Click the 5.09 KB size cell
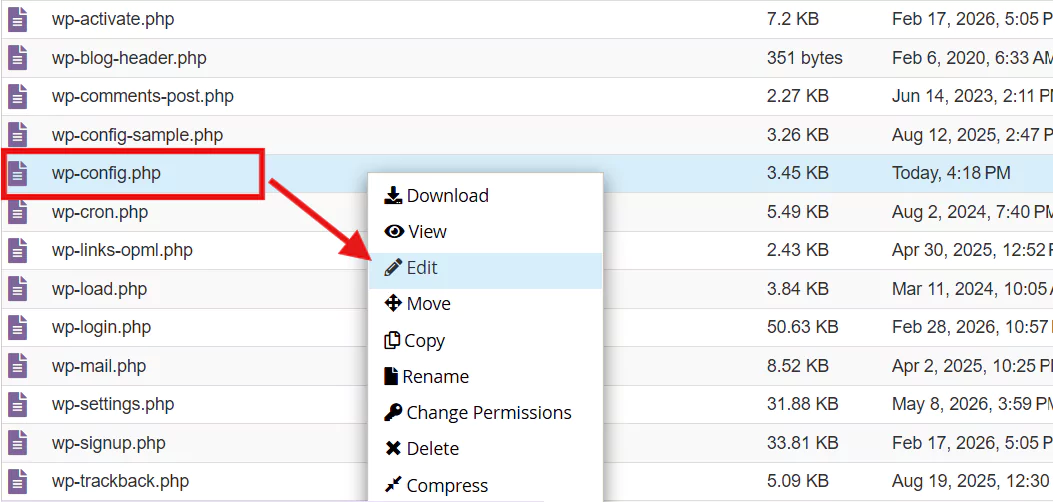This screenshot has width=1053, height=502. pyautogui.click(x=798, y=482)
